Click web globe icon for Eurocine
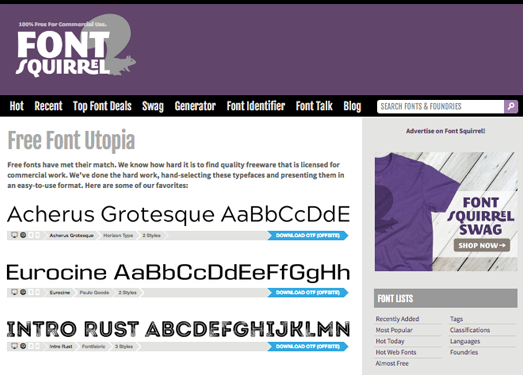523x375 pixels. click(x=23, y=292)
